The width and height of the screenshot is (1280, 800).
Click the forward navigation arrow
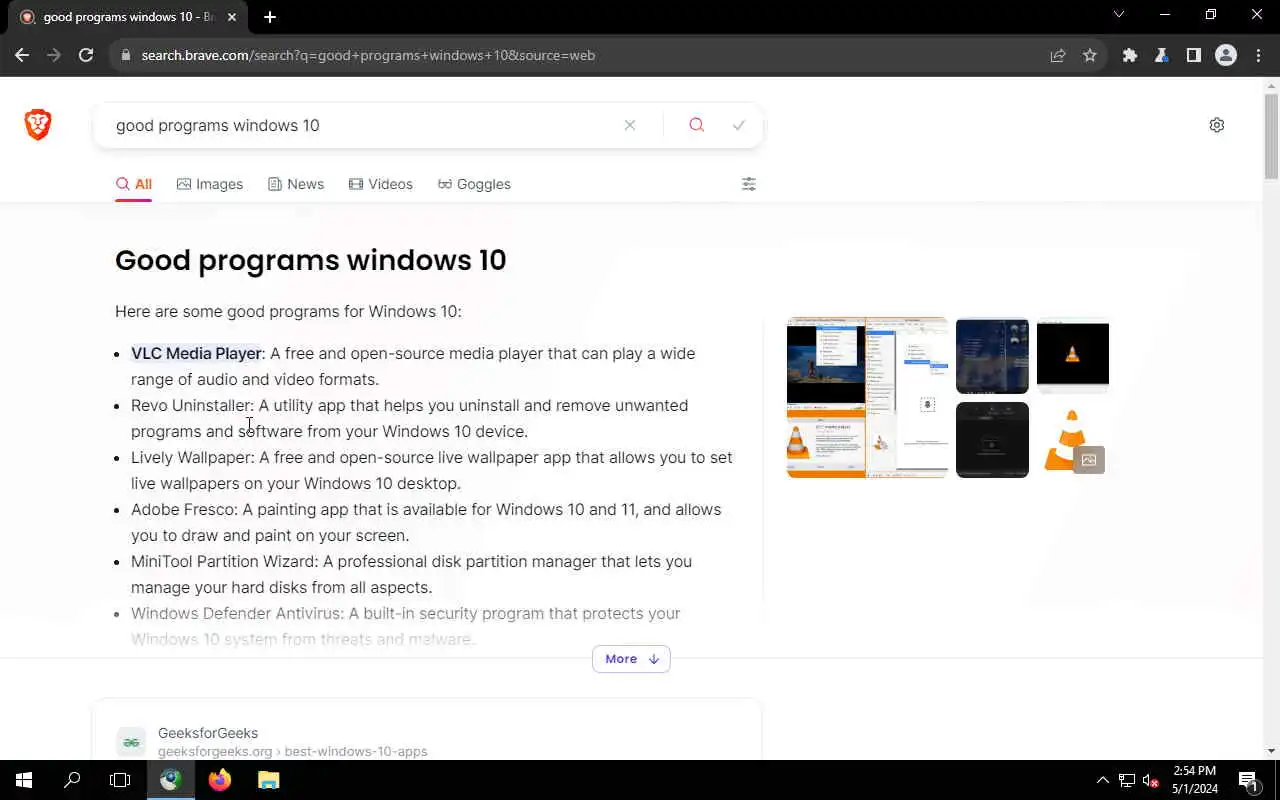pos(54,55)
